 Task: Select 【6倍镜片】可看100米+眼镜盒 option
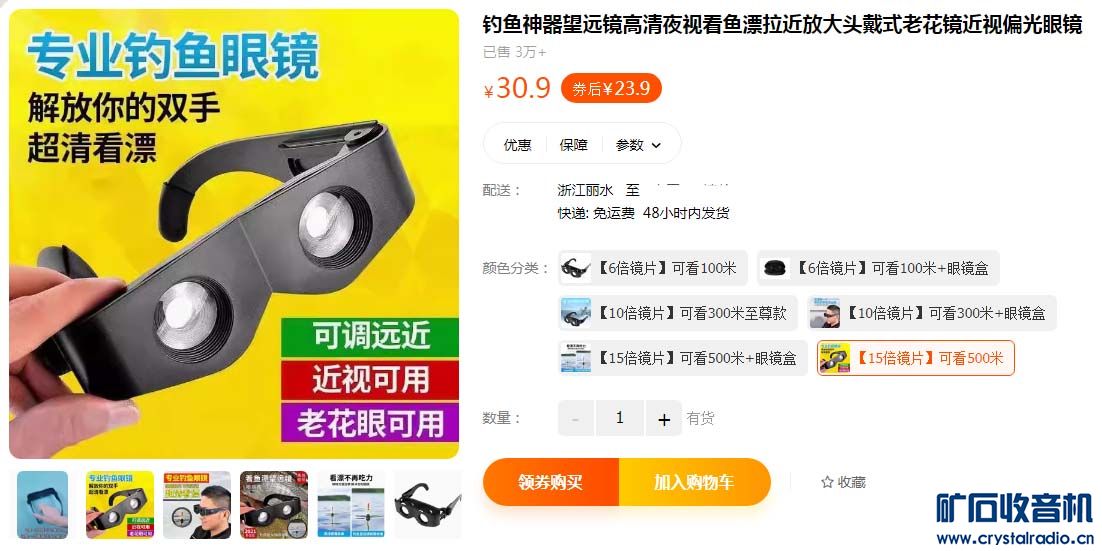(x=878, y=268)
